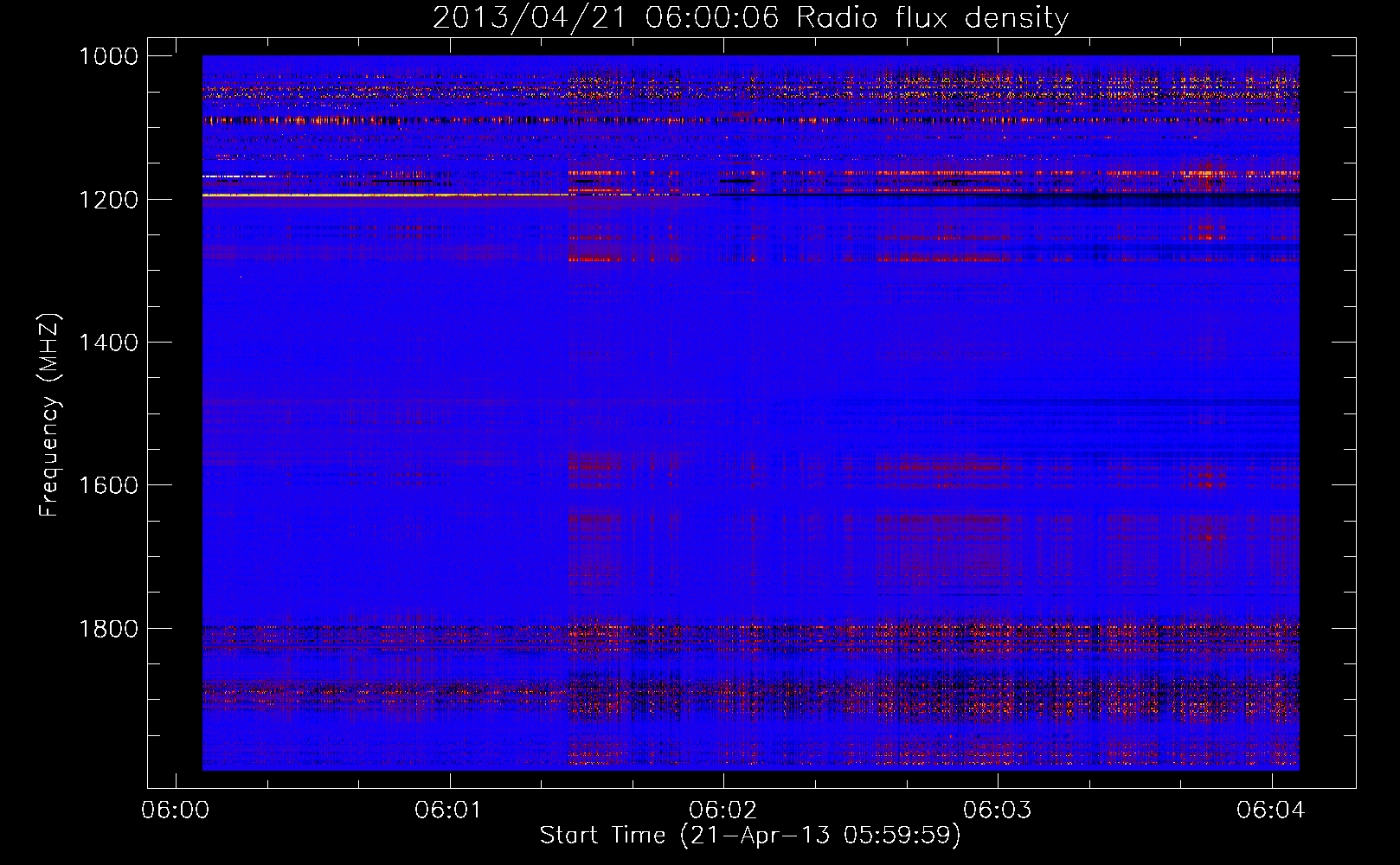This screenshot has height=865, width=1400.
Task: Click the 06:04 time axis label
Action: tap(1272, 811)
